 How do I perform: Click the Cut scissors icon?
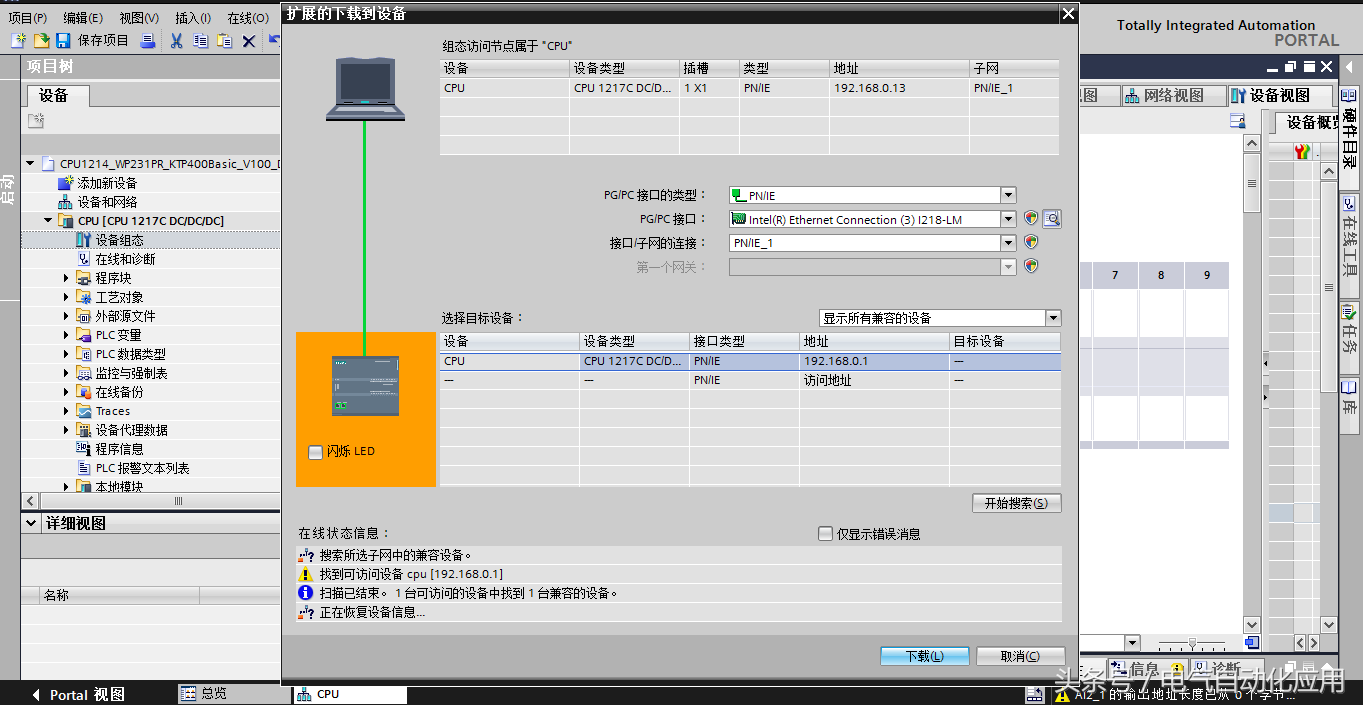pos(177,41)
